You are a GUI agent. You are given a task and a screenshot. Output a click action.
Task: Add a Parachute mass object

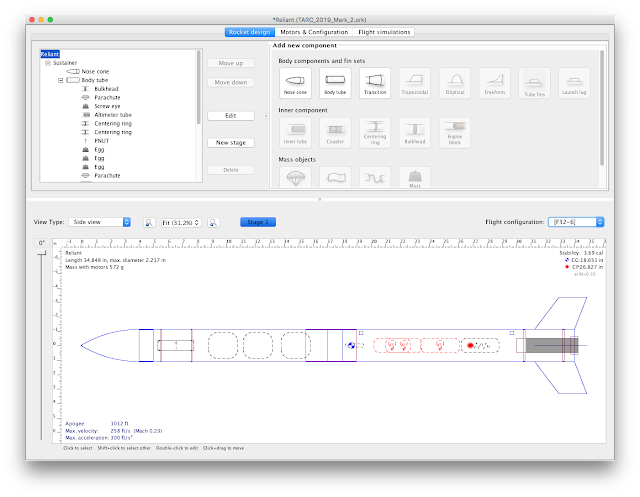coord(295,178)
